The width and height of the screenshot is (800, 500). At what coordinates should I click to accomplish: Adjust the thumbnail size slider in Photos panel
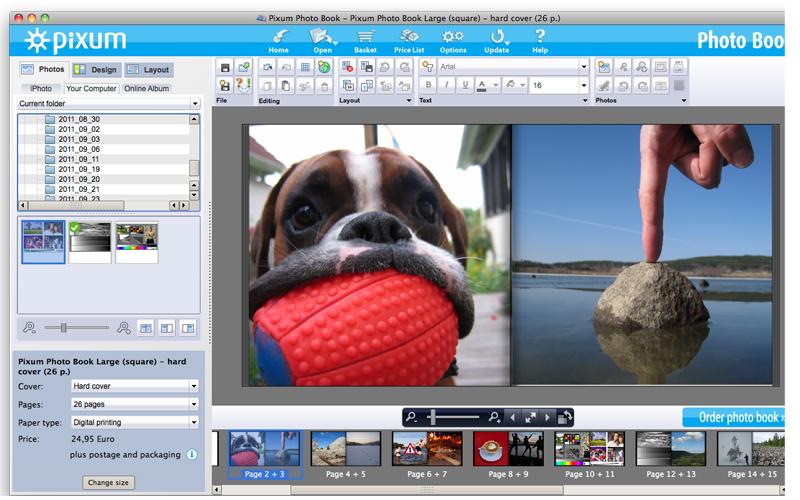(62, 327)
